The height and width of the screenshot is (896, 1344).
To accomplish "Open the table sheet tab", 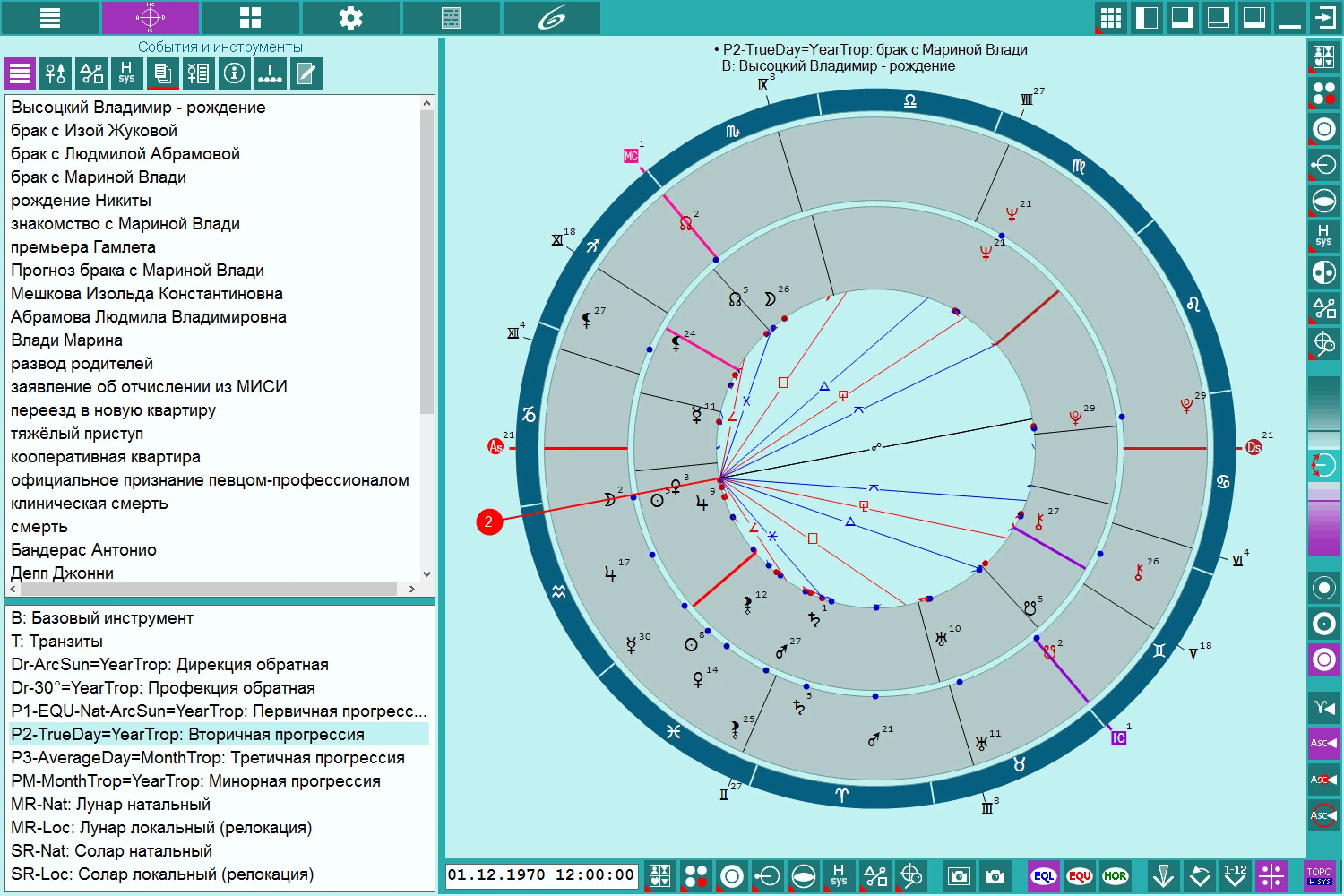I will pos(452,18).
